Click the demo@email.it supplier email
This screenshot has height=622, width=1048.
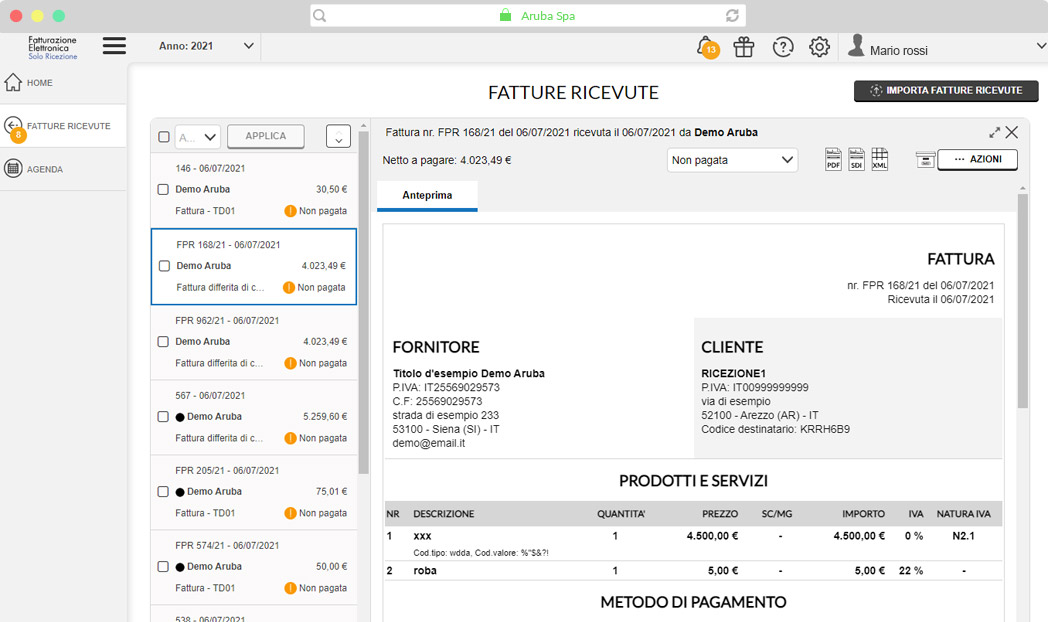tap(428, 443)
